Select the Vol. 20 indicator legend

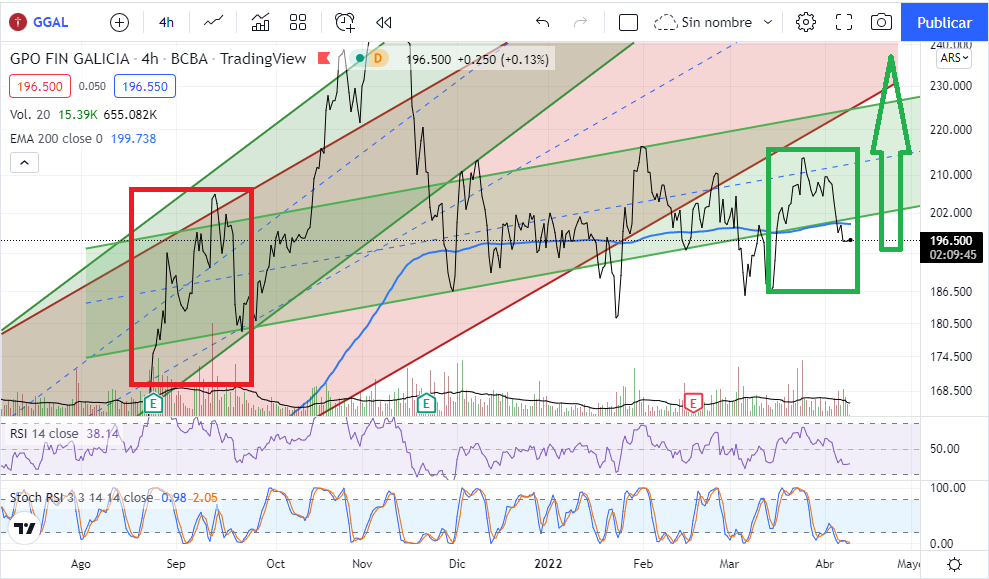pos(30,115)
